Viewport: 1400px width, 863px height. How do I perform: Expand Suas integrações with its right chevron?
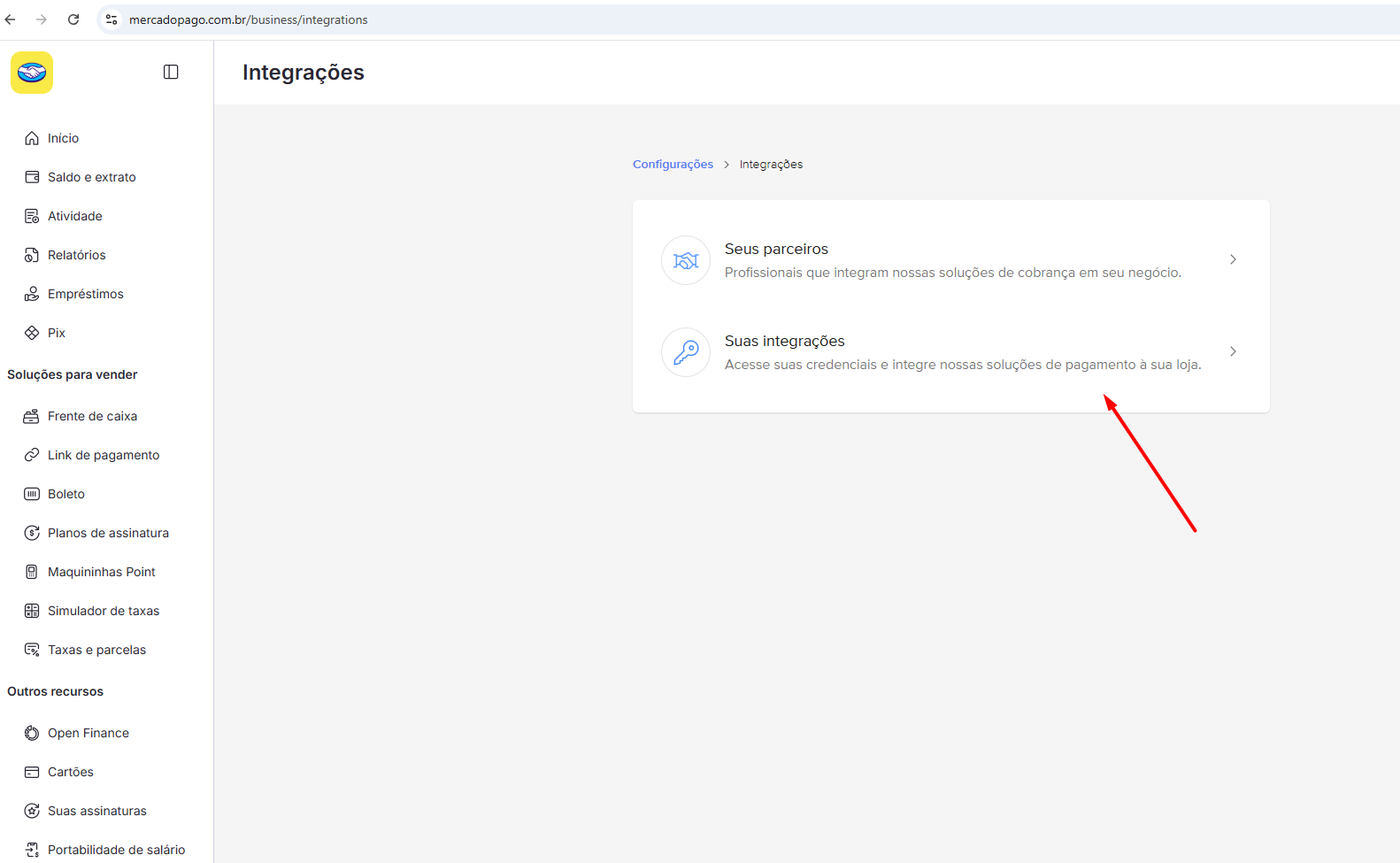[1233, 351]
